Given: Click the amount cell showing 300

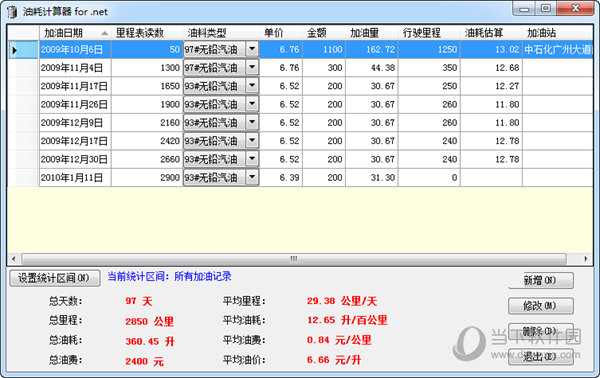Looking at the screenshot, I should pos(324,68).
